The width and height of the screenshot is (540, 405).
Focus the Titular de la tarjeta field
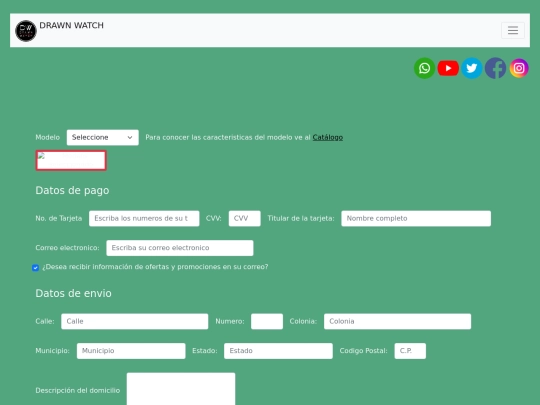(x=416, y=218)
